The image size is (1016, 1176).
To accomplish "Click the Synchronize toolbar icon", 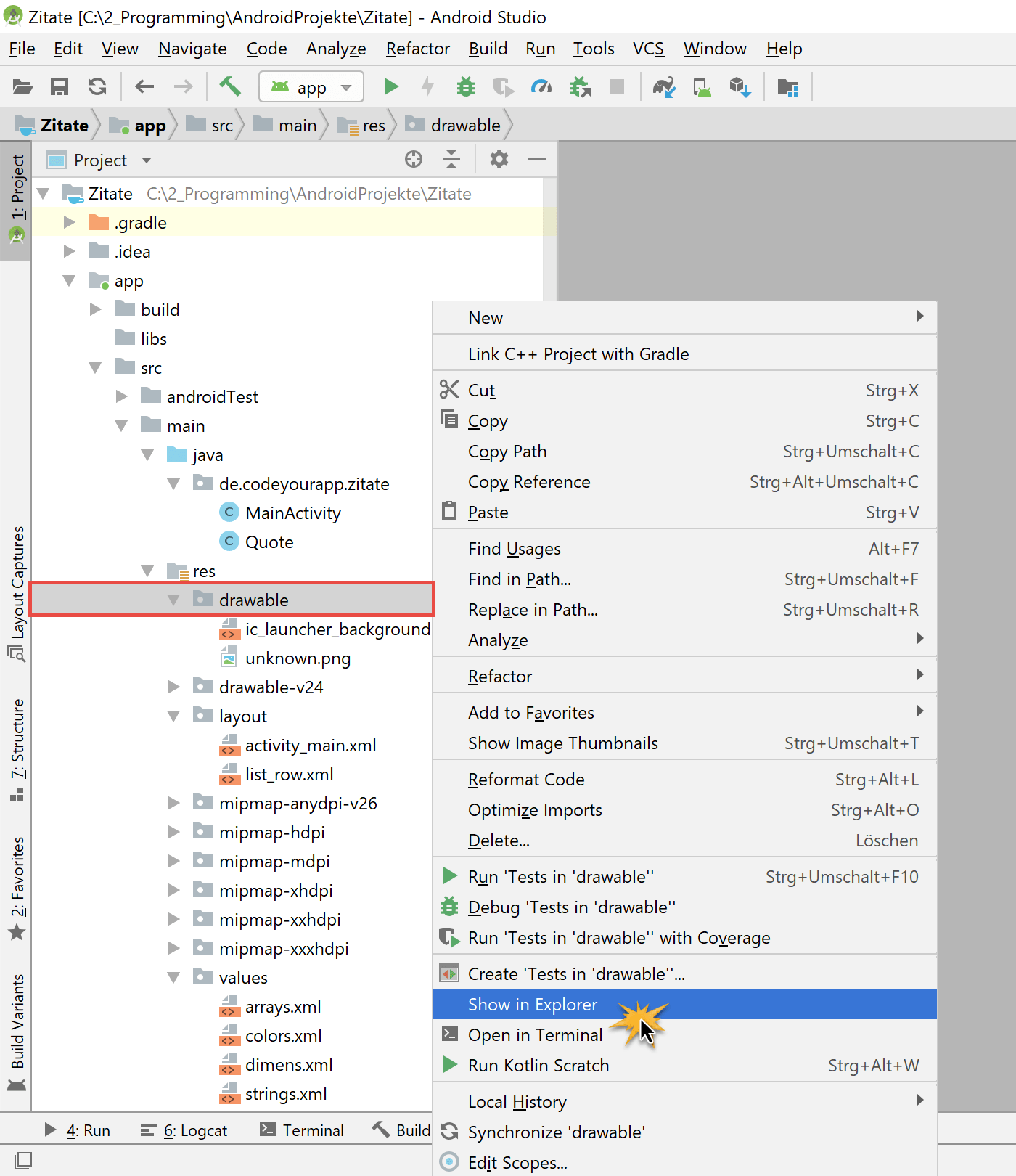I will tap(97, 87).
